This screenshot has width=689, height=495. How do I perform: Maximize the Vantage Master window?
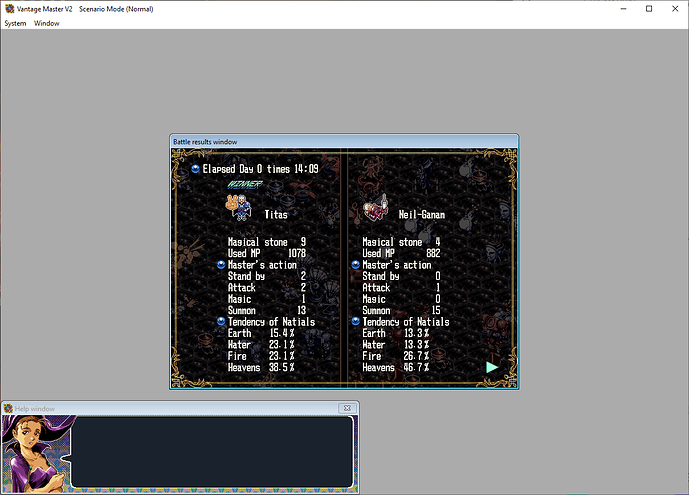point(649,9)
